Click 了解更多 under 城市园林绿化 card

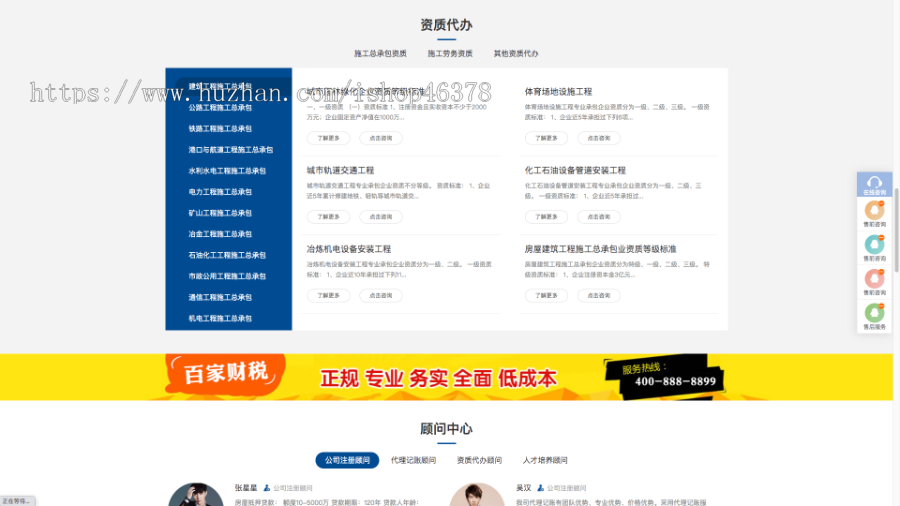click(328, 138)
